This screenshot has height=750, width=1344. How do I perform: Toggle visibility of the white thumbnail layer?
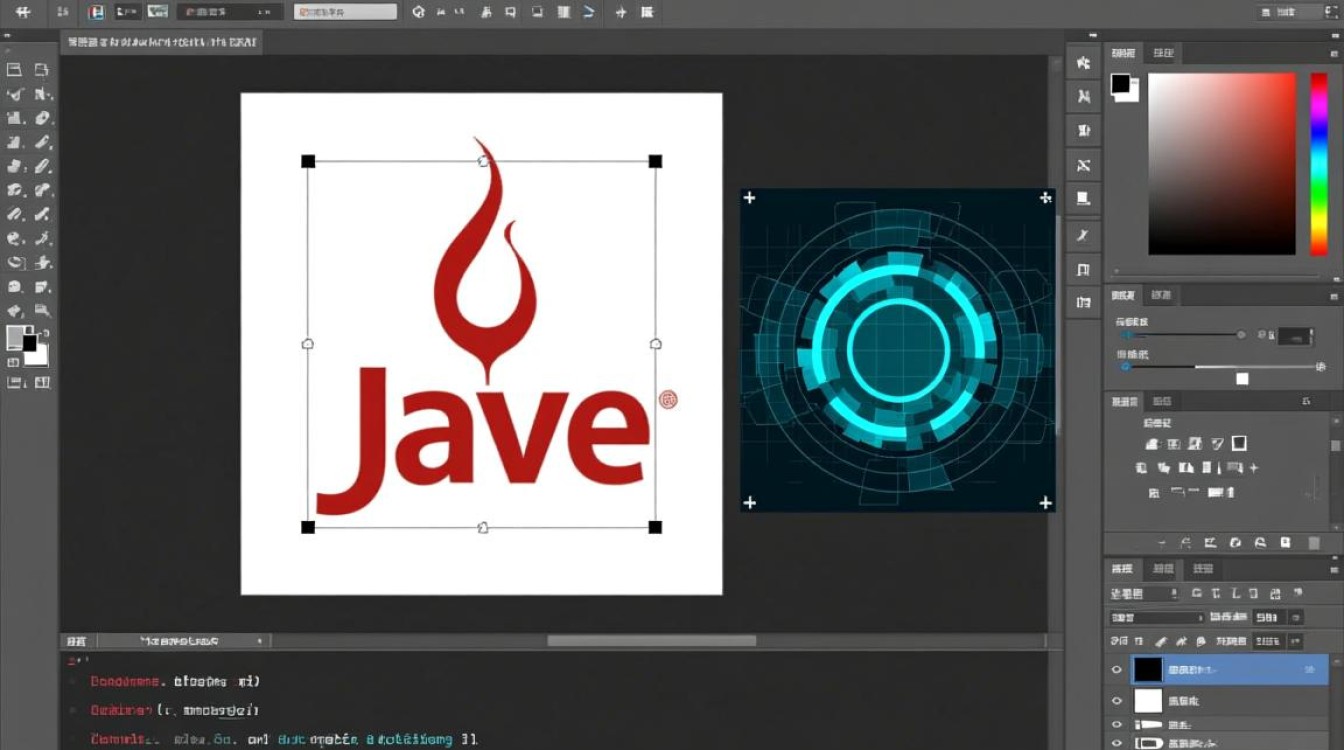[x=1117, y=701]
